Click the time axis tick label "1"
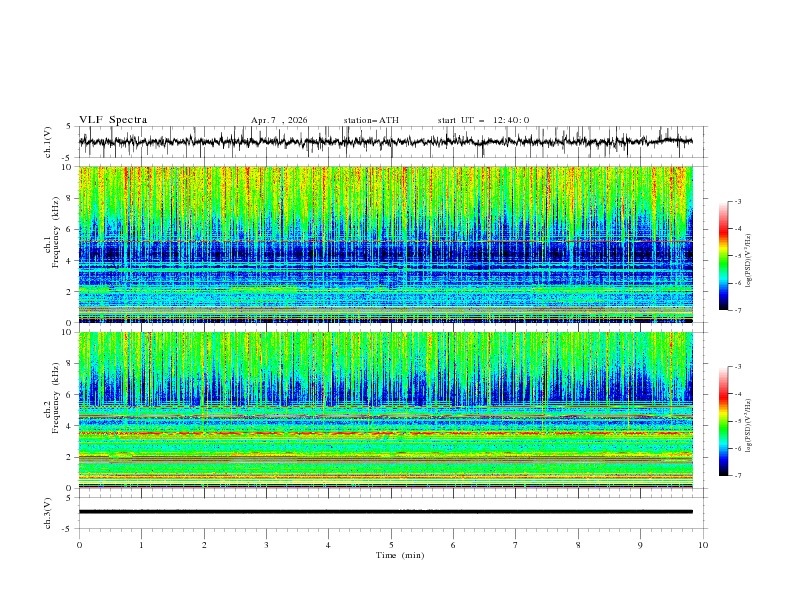The image size is (792, 612). pos(141,545)
